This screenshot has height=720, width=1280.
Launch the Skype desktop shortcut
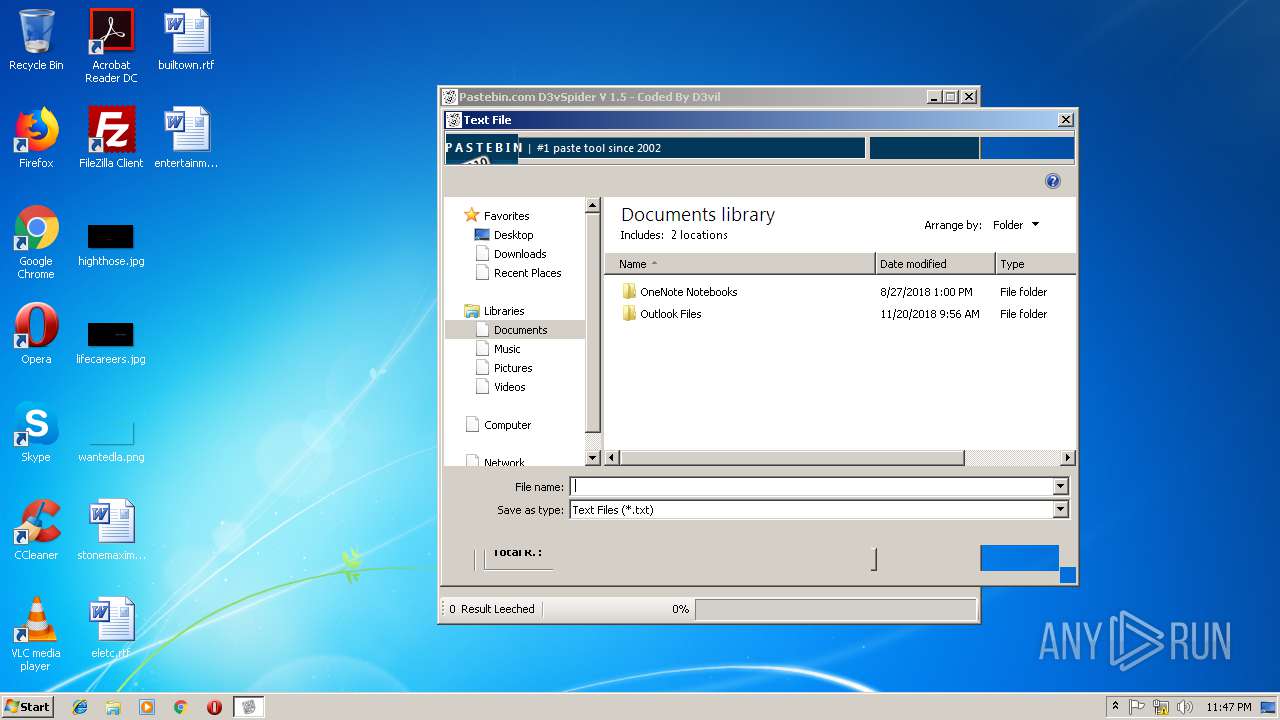(36, 432)
